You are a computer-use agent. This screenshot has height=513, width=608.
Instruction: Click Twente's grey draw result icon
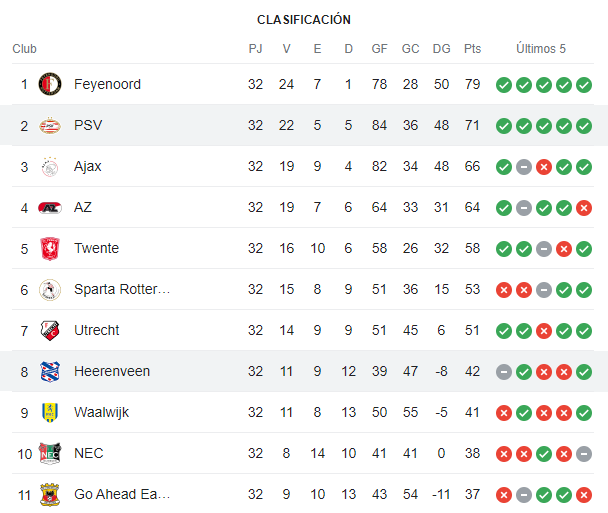[544, 248]
